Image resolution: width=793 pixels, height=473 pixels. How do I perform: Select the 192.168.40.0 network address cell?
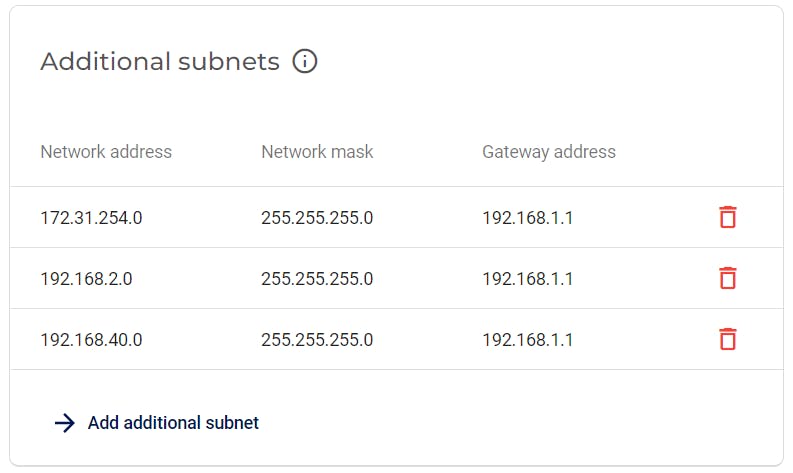(x=92, y=339)
